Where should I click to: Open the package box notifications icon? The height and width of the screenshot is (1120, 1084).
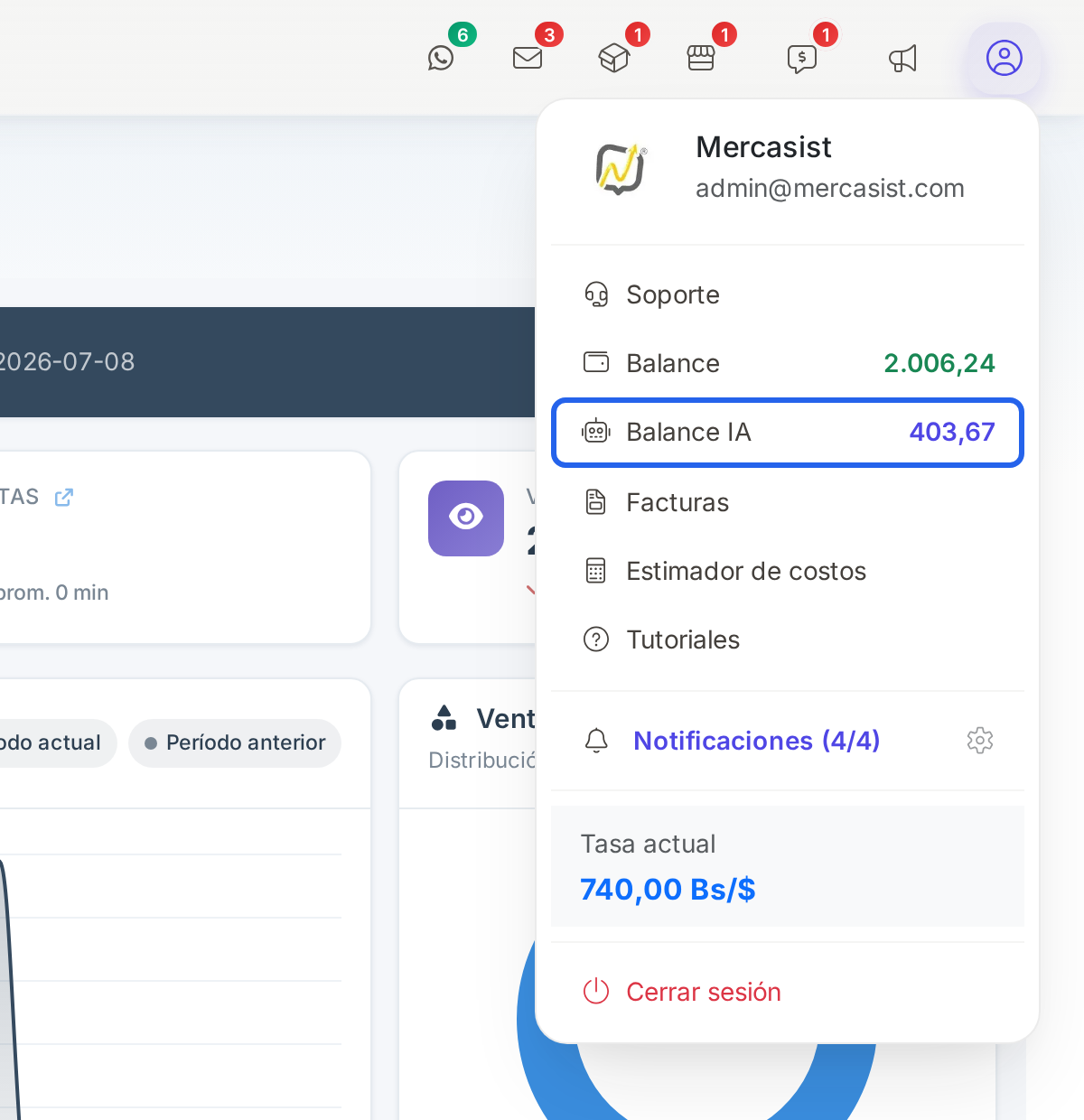coord(614,58)
